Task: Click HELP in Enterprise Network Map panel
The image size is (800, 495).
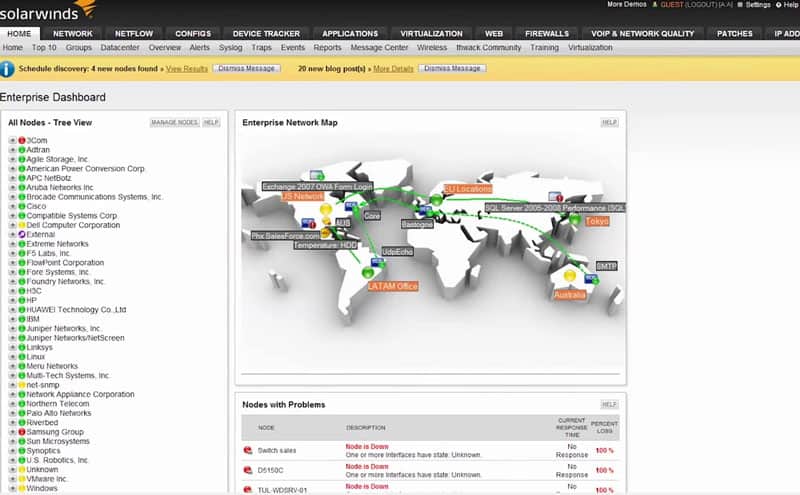Action: [x=609, y=122]
